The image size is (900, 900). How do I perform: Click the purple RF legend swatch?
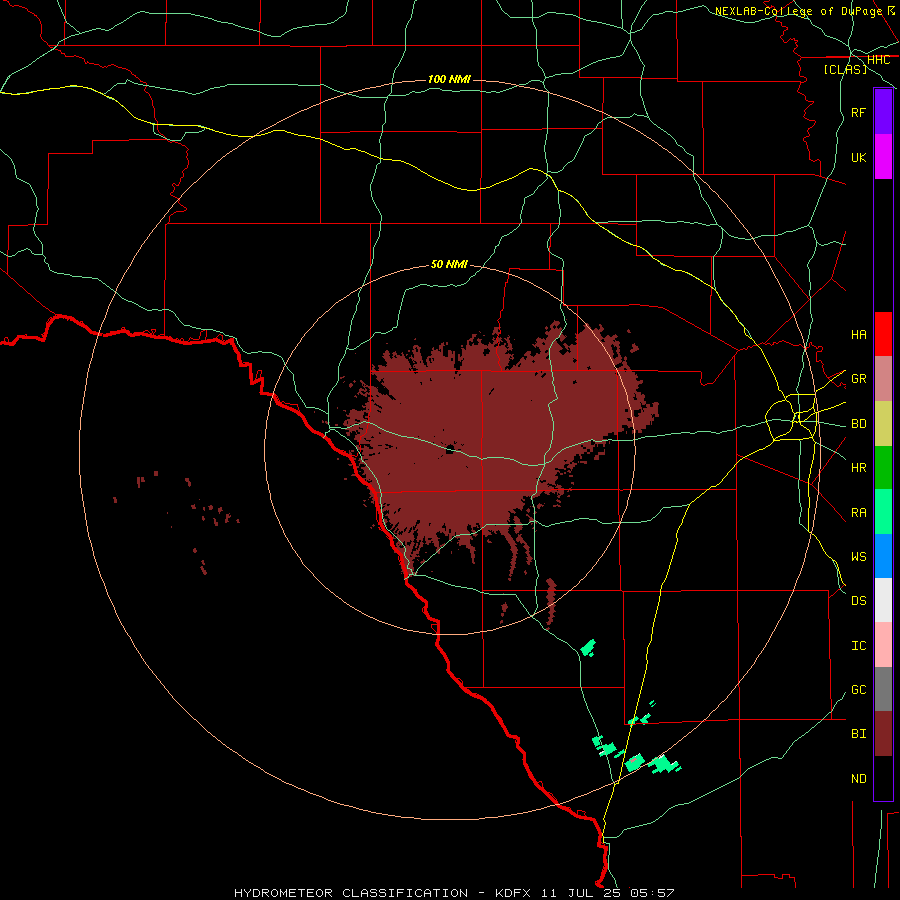pos(883,112)
